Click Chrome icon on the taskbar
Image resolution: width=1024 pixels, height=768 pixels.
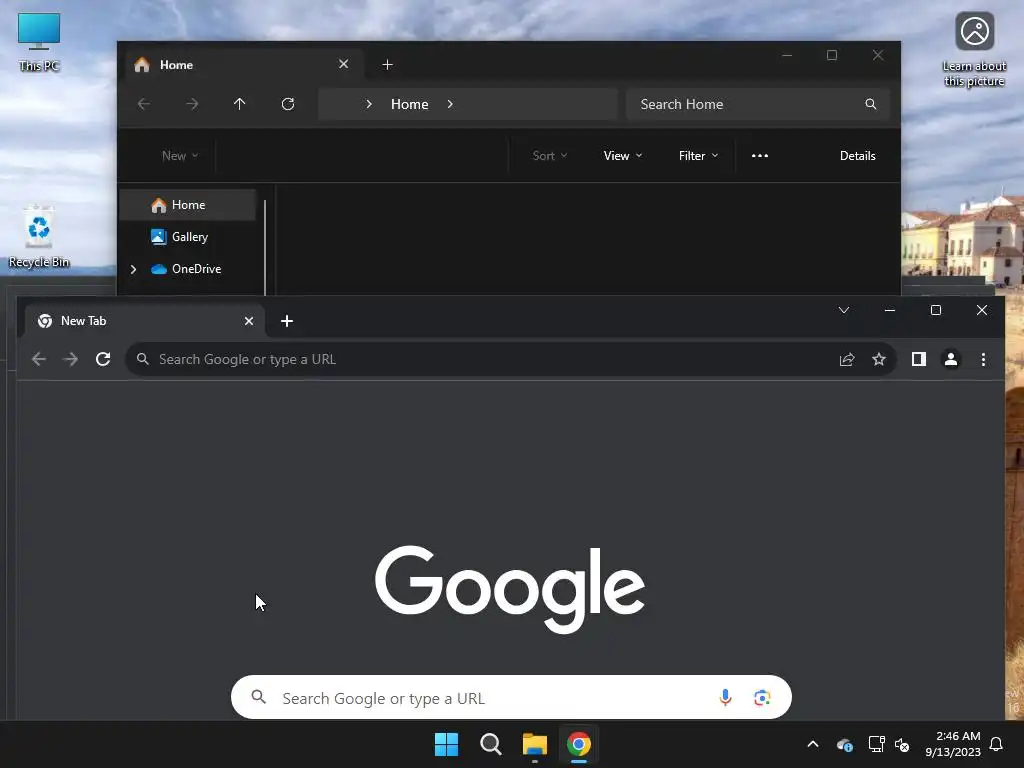point(579,744)
